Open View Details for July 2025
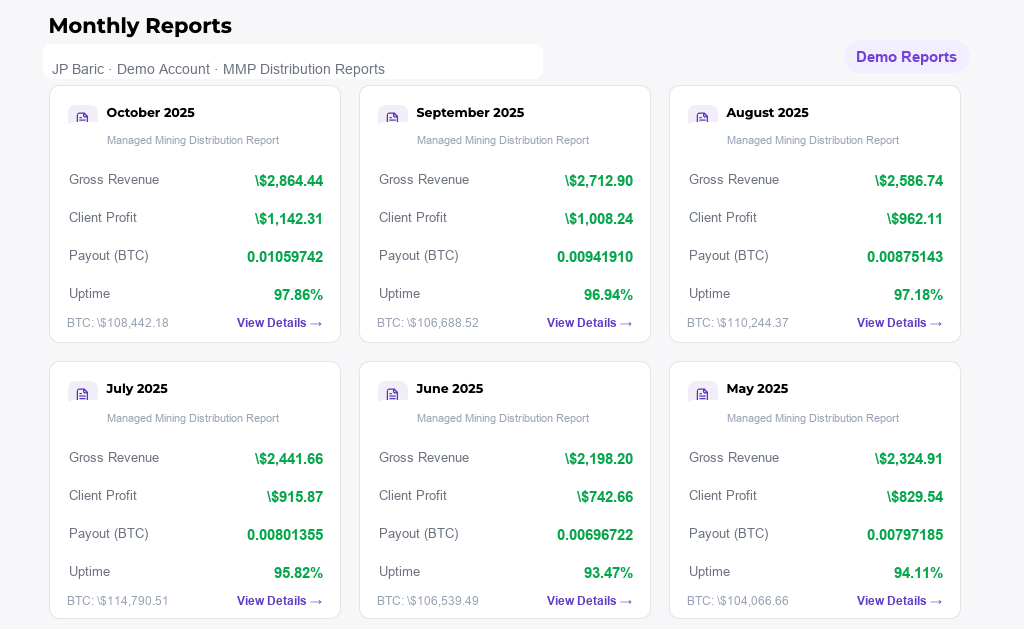 [279, 601]
